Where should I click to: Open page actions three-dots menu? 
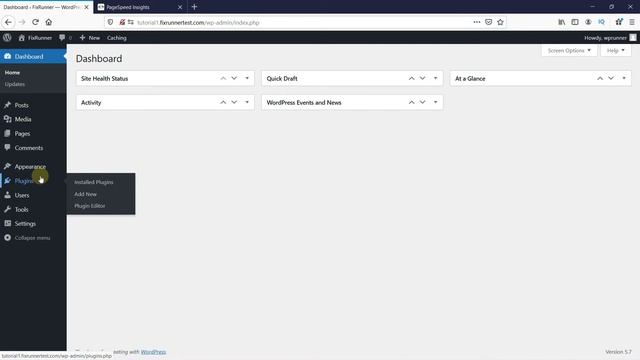click(477, 22)
